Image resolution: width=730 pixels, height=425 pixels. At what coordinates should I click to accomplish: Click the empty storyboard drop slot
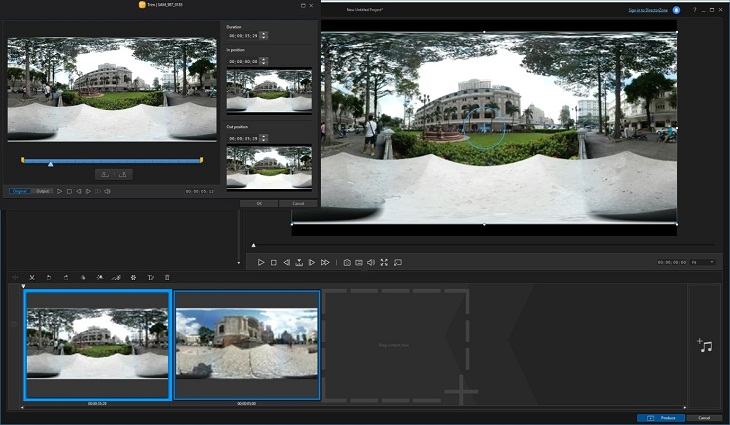point(395,345)
